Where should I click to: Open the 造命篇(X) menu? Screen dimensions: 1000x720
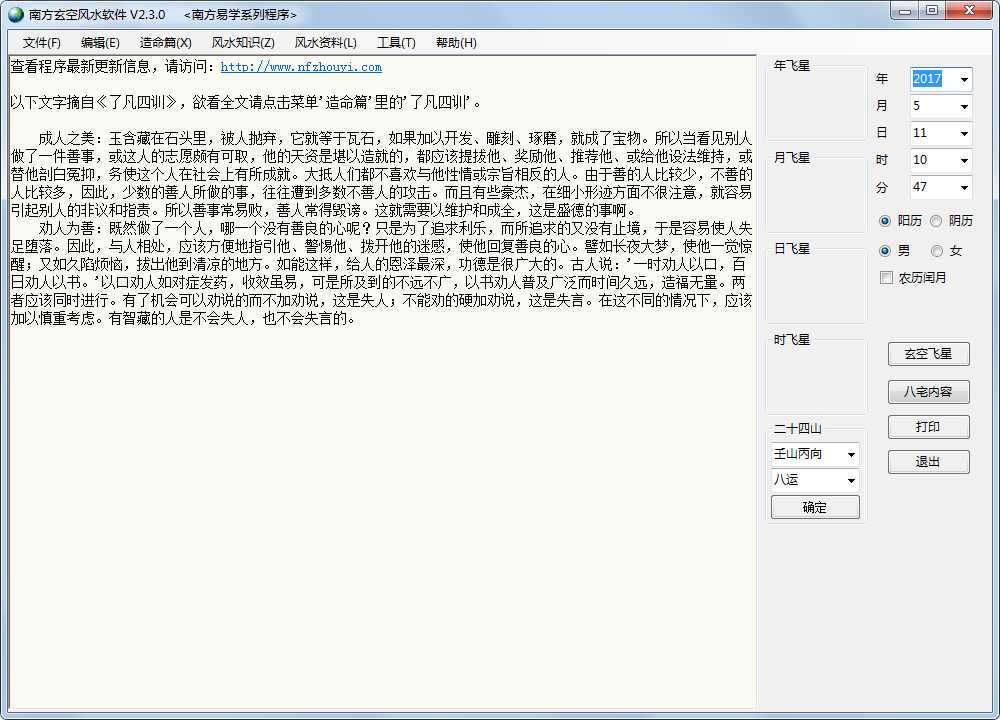pyautogui.click(x=164, y=43)
